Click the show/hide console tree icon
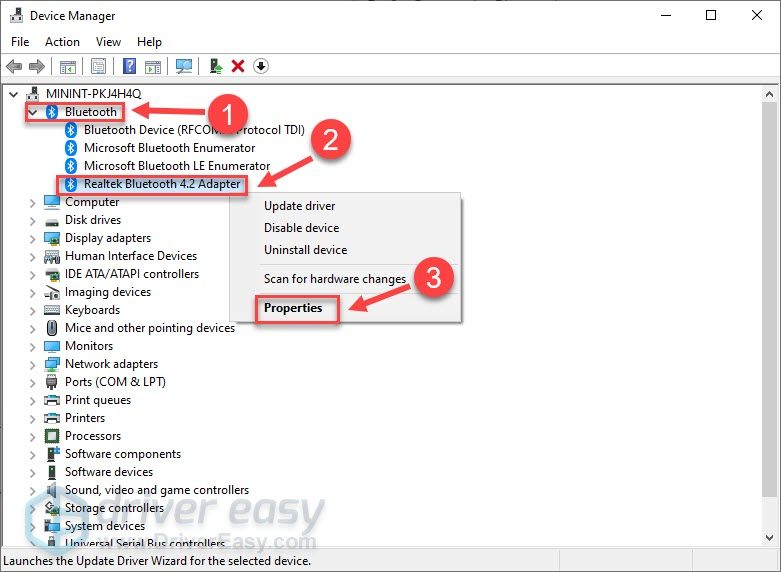Image resolution: width=781 pixels, height=572 pixels. point(68,66)
